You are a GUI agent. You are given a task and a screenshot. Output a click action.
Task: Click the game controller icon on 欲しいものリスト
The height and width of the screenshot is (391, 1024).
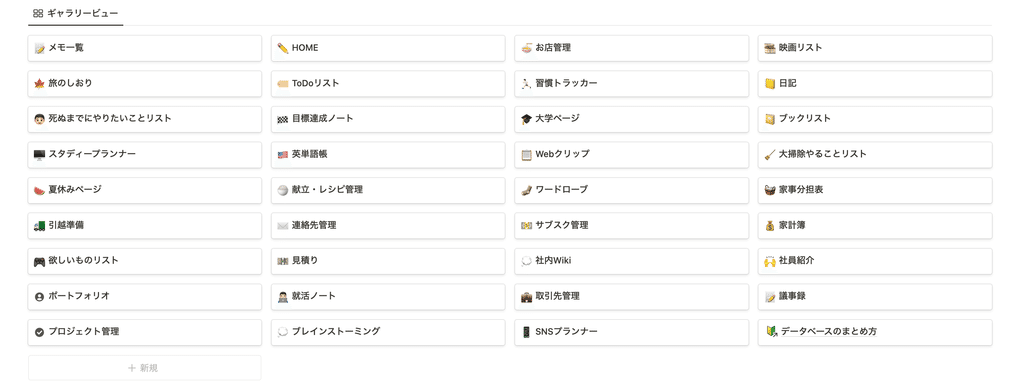(x=39, y=261)
